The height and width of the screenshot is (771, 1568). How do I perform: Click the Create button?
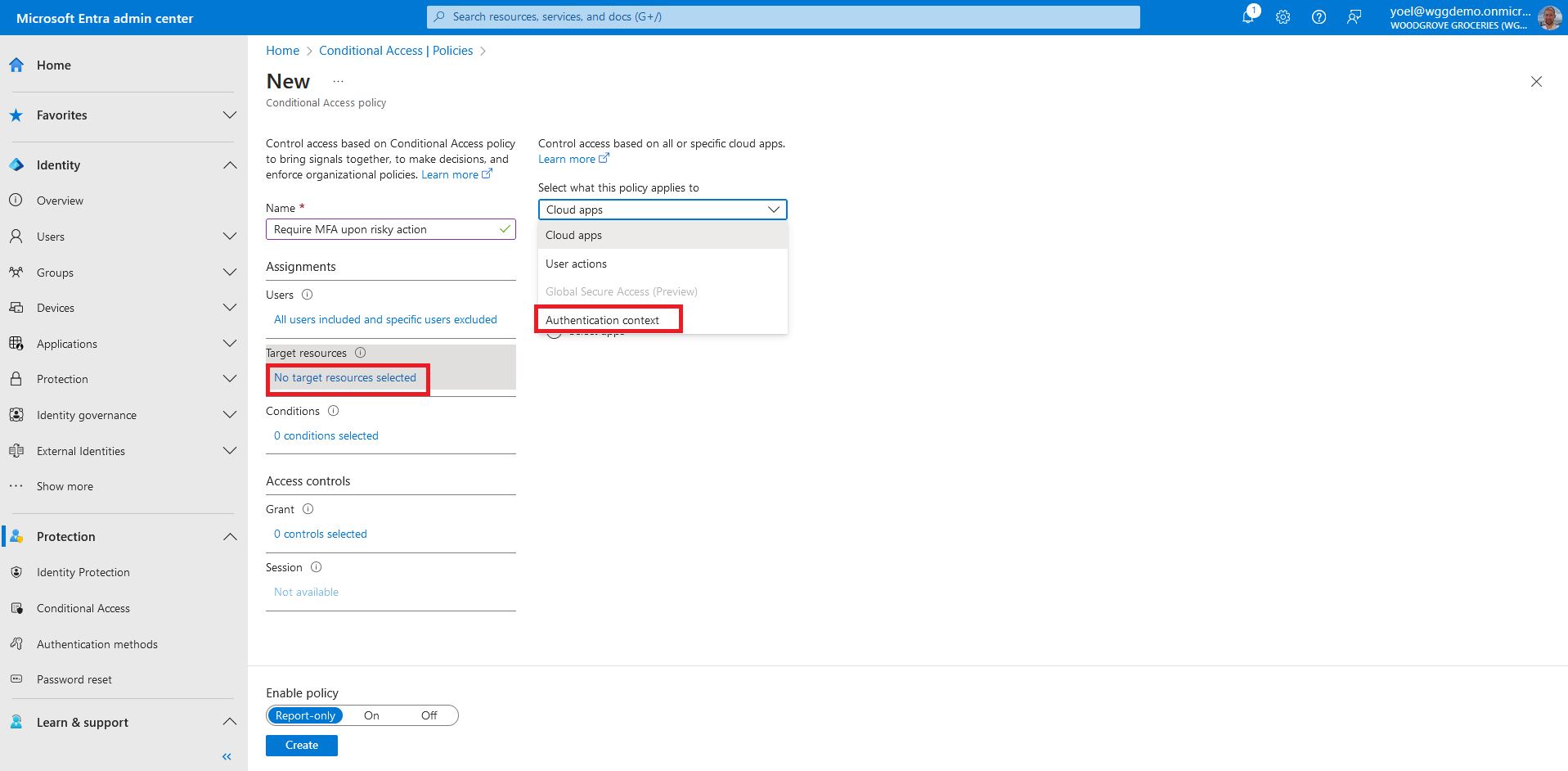(301, 745)
